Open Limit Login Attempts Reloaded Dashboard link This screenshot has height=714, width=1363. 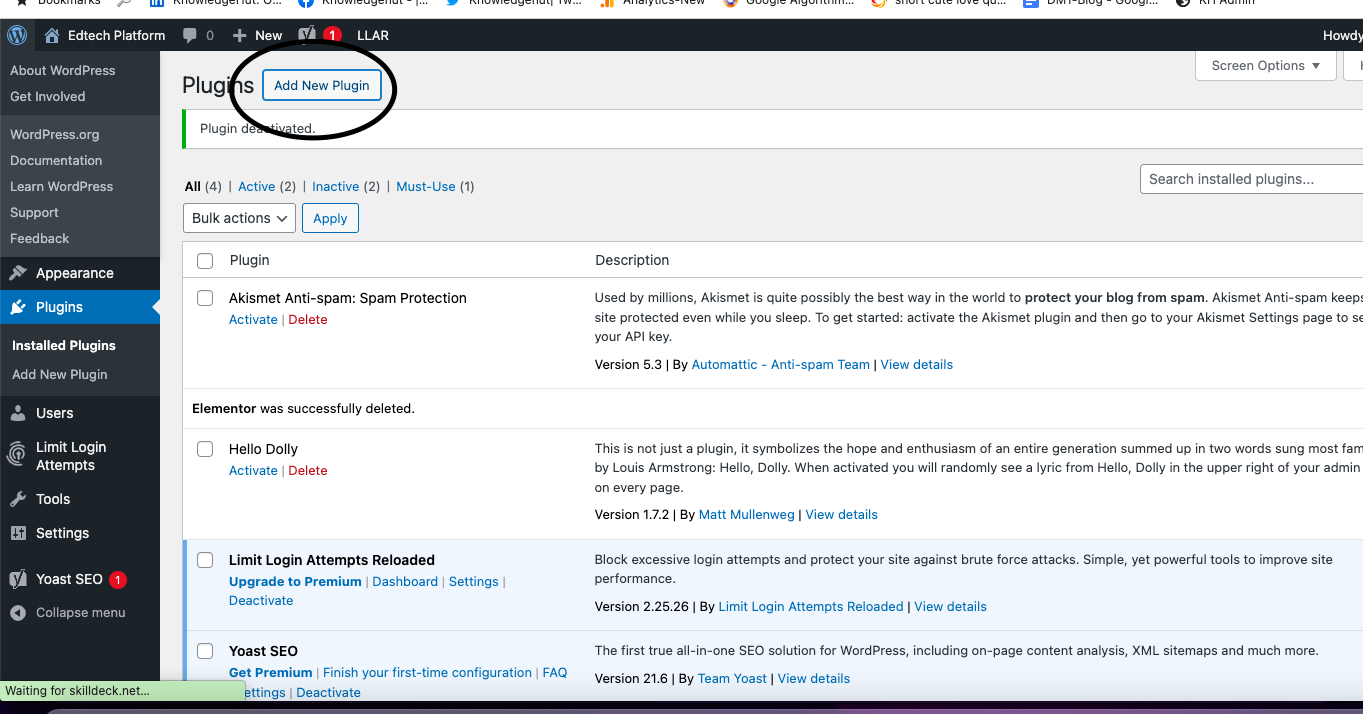405,582
